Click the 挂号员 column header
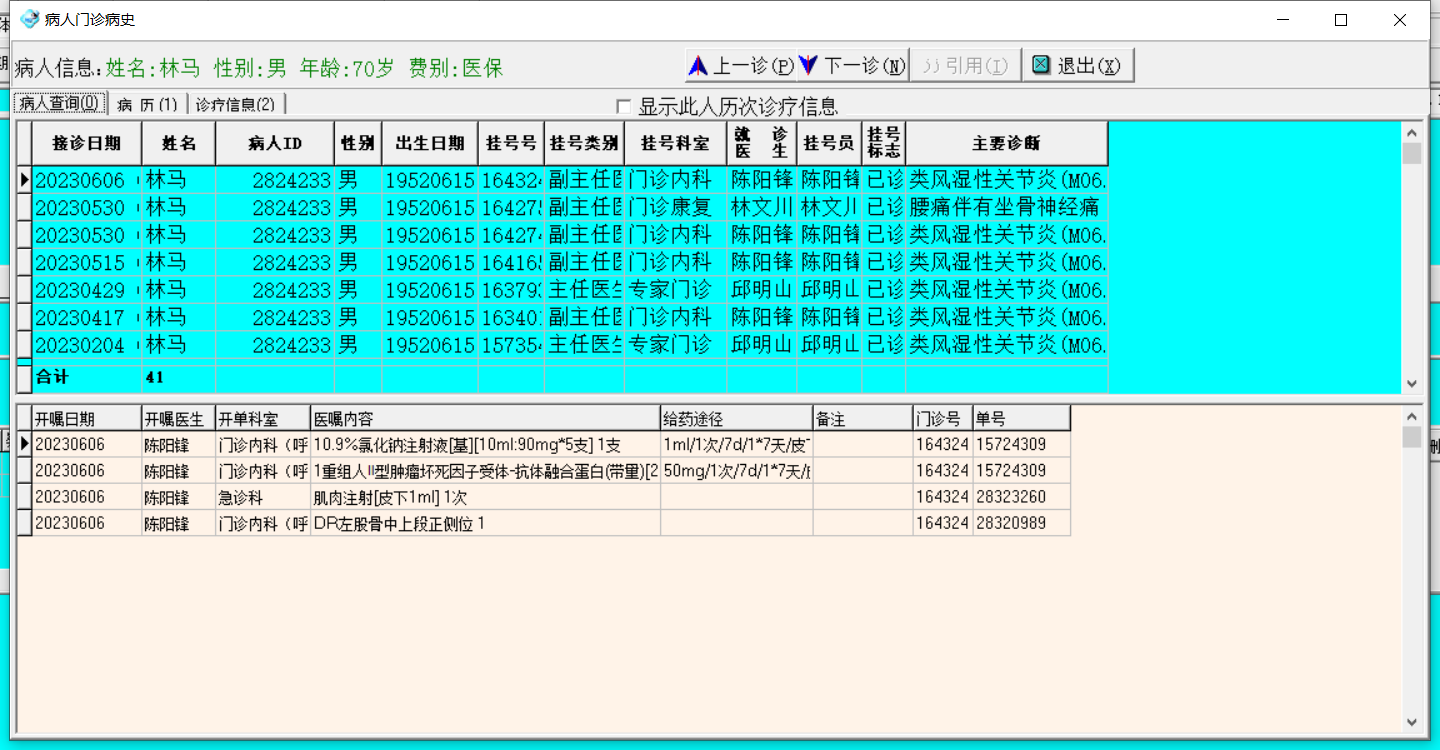1440x750 pixels. [x=829, y=143]
